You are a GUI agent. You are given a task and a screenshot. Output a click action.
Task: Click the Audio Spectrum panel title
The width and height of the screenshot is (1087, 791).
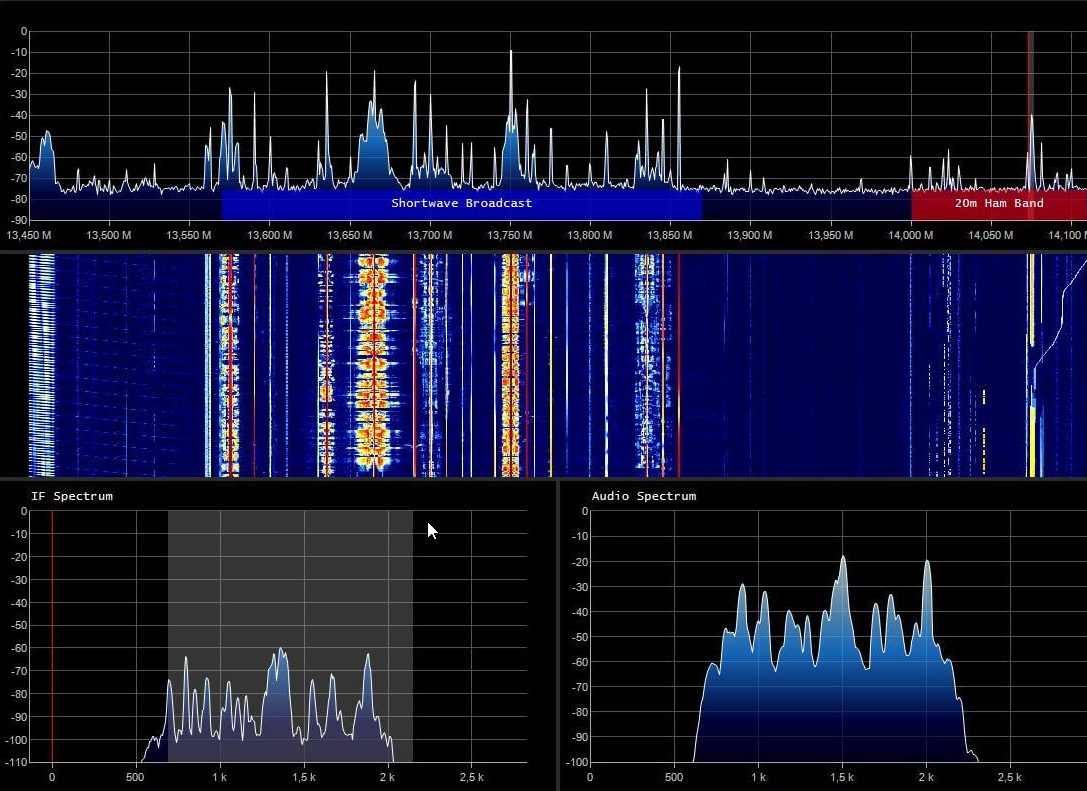pyautogui.click(x=643, y=496)
